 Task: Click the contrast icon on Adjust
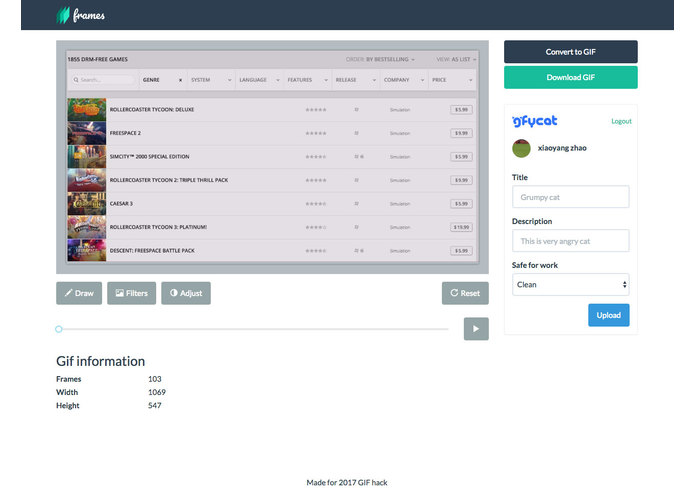tap(174, 293)
